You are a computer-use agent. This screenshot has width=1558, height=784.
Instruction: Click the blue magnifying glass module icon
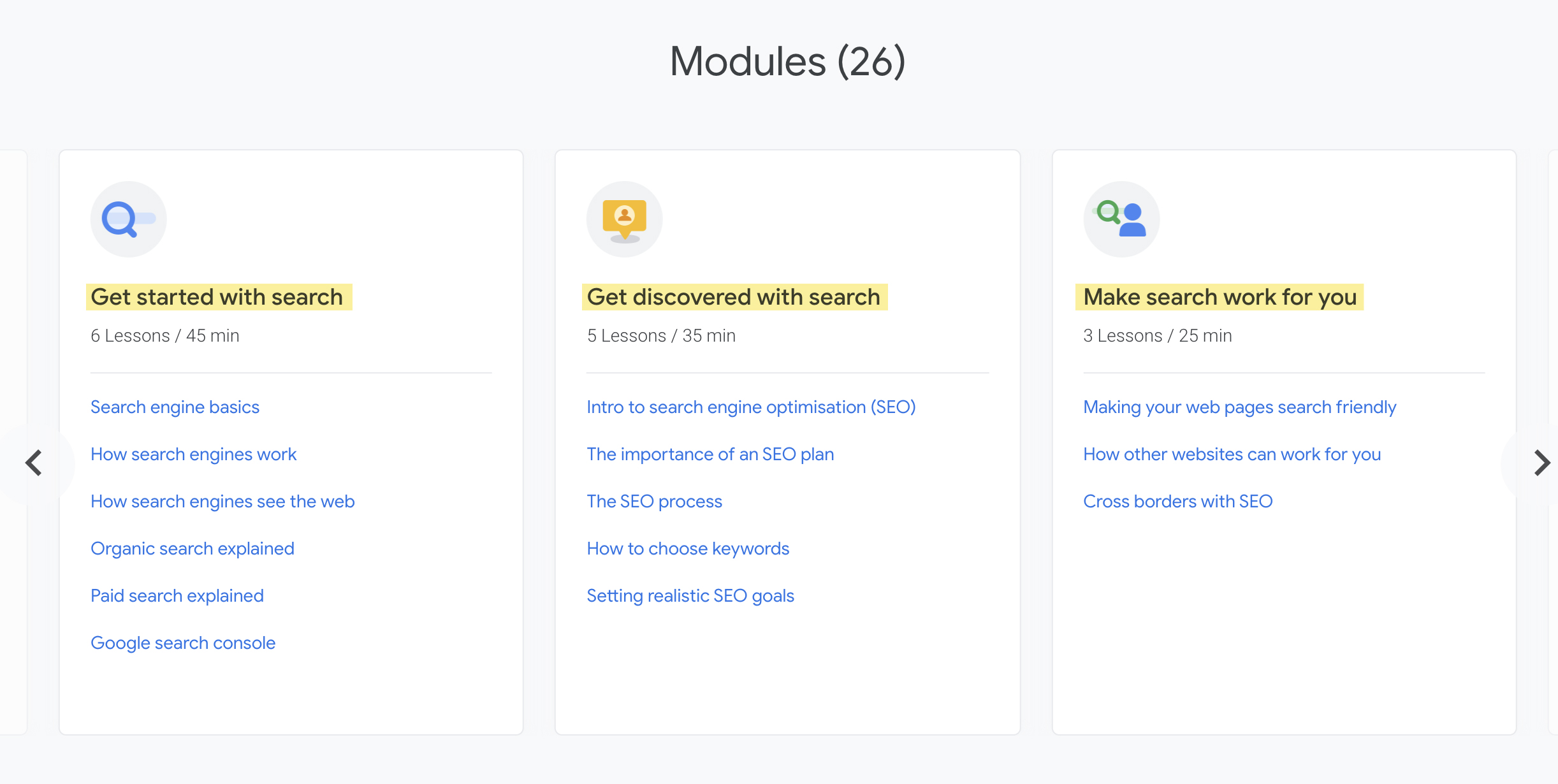(128, 219)
